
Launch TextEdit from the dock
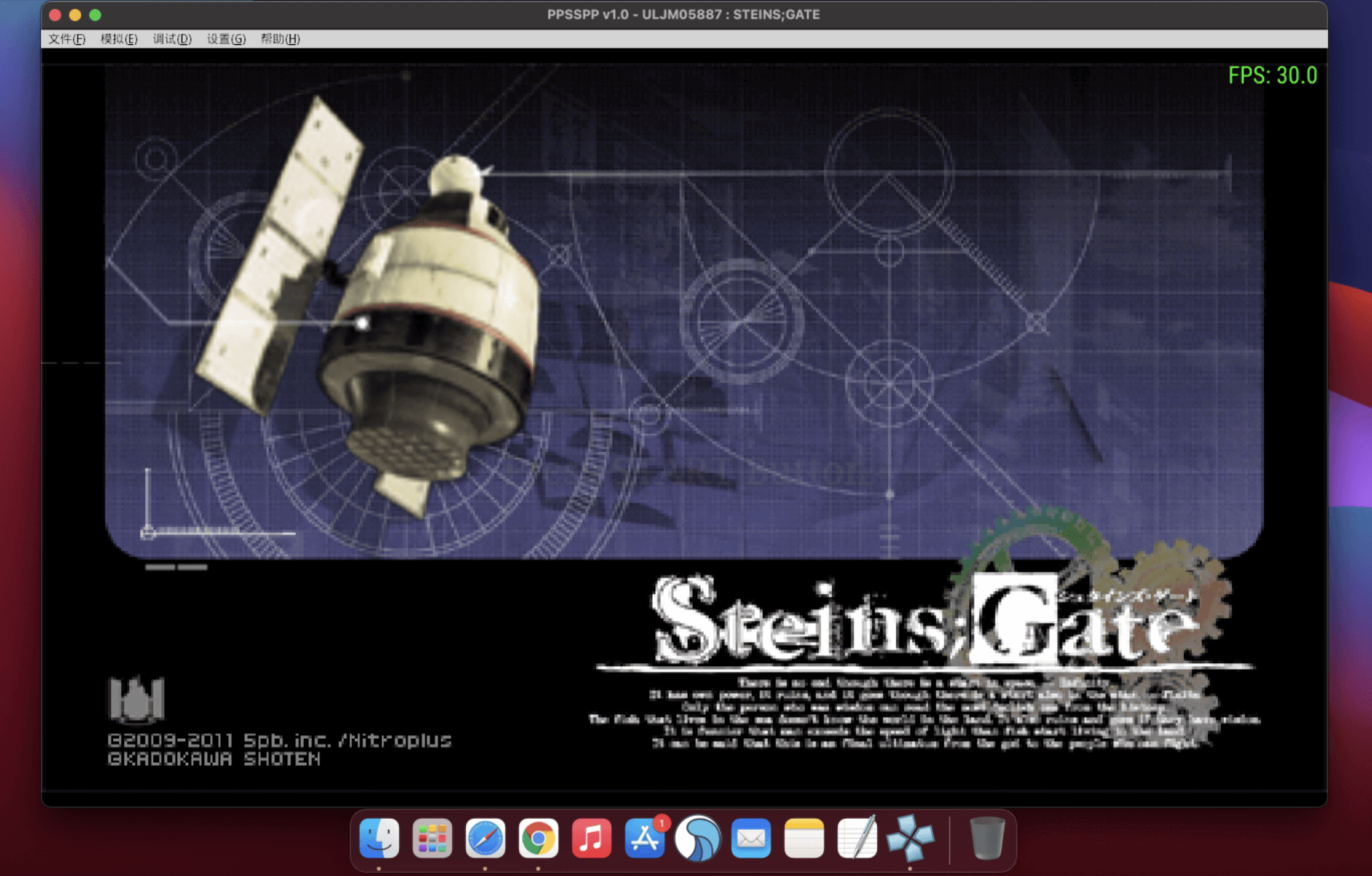pyautogui.click(x=857, y=838)
